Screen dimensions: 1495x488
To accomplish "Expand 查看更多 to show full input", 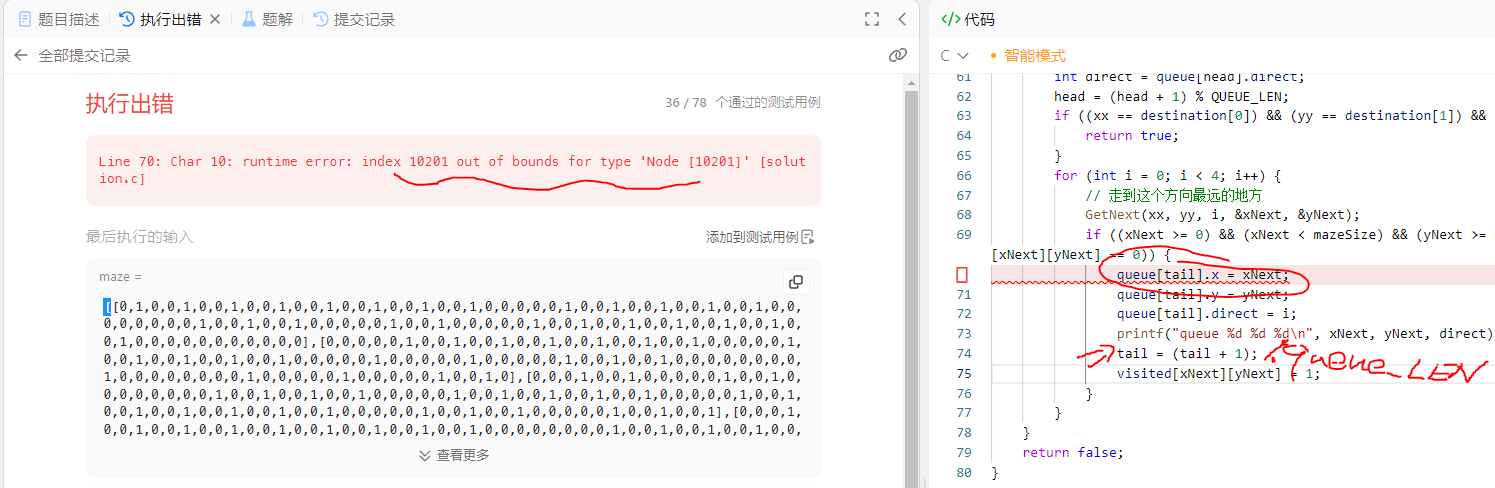I will coord(454,455).
